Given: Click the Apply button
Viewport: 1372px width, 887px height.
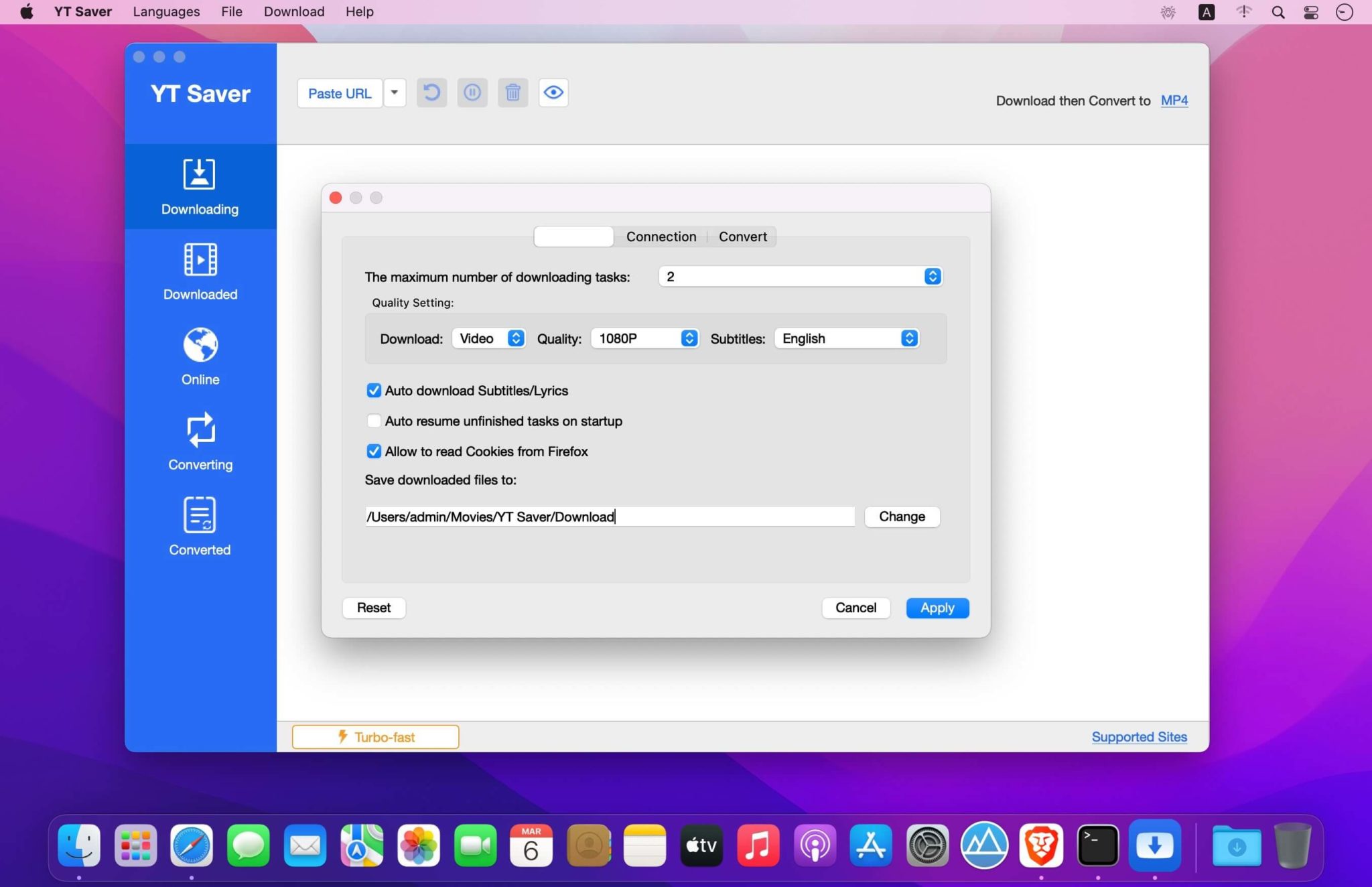Looking at the screenshot, I should pos(936,607).
